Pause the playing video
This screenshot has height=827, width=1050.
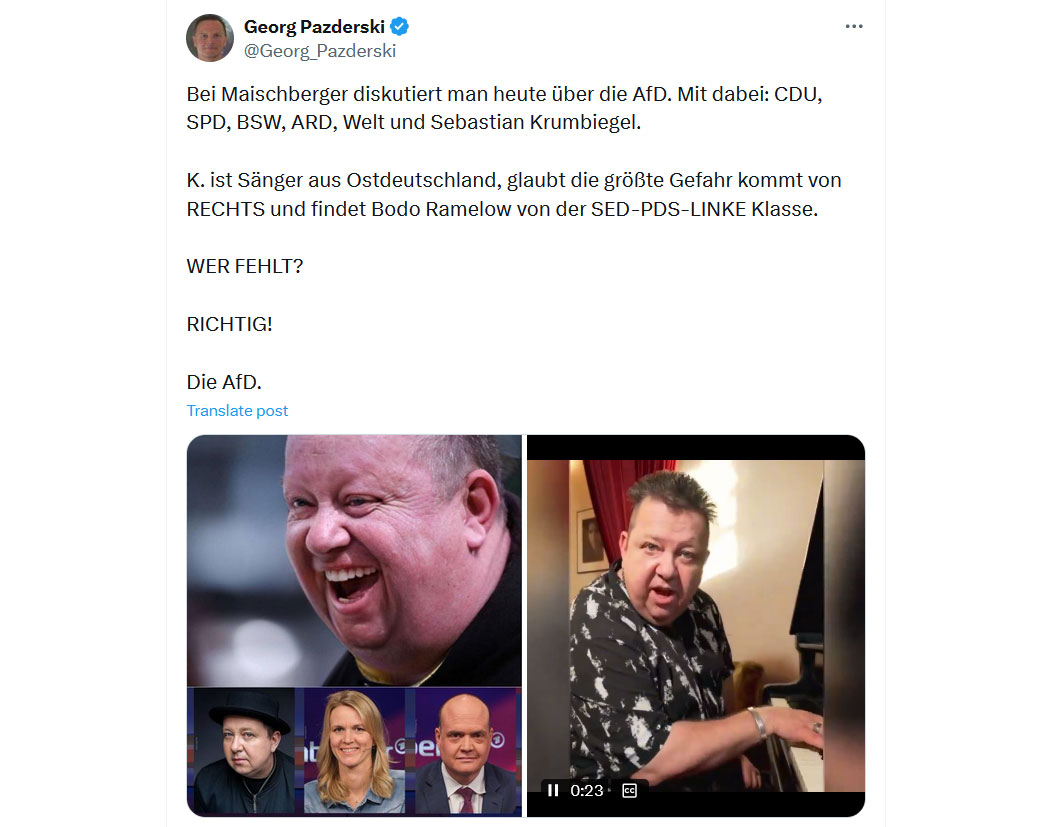[552, 791]
